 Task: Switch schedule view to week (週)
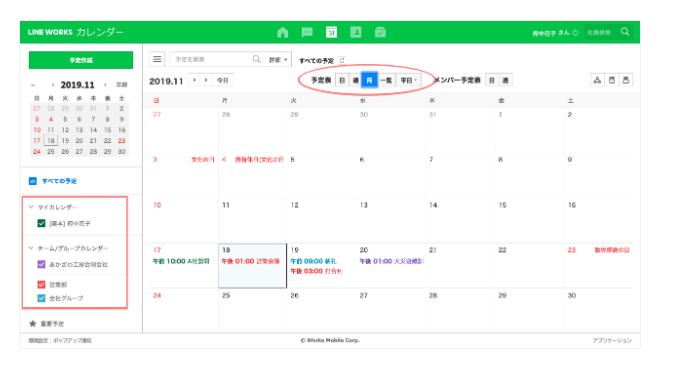[x=355, y=80]
